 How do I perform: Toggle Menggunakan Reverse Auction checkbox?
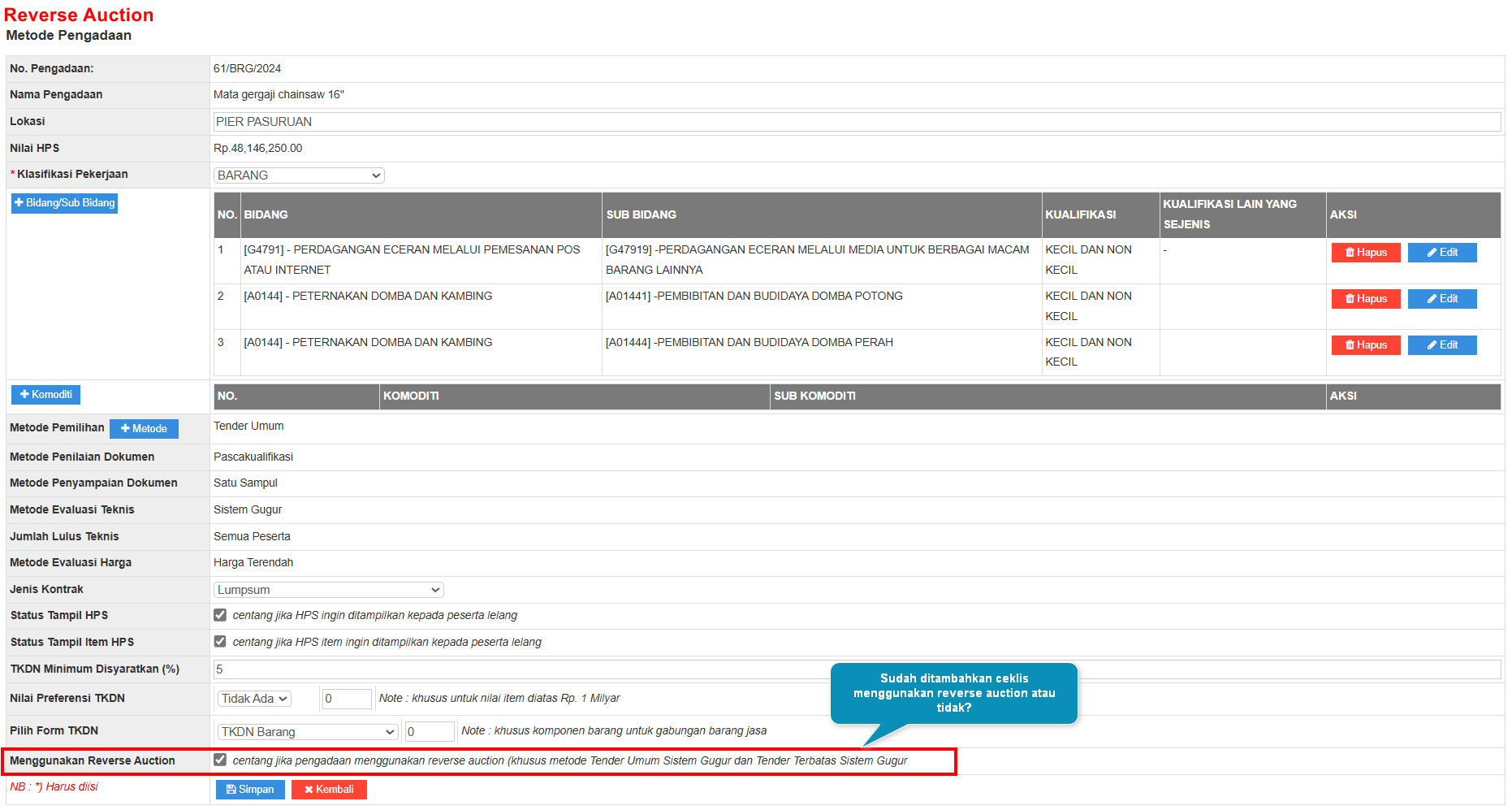click(x=220, y=760)
